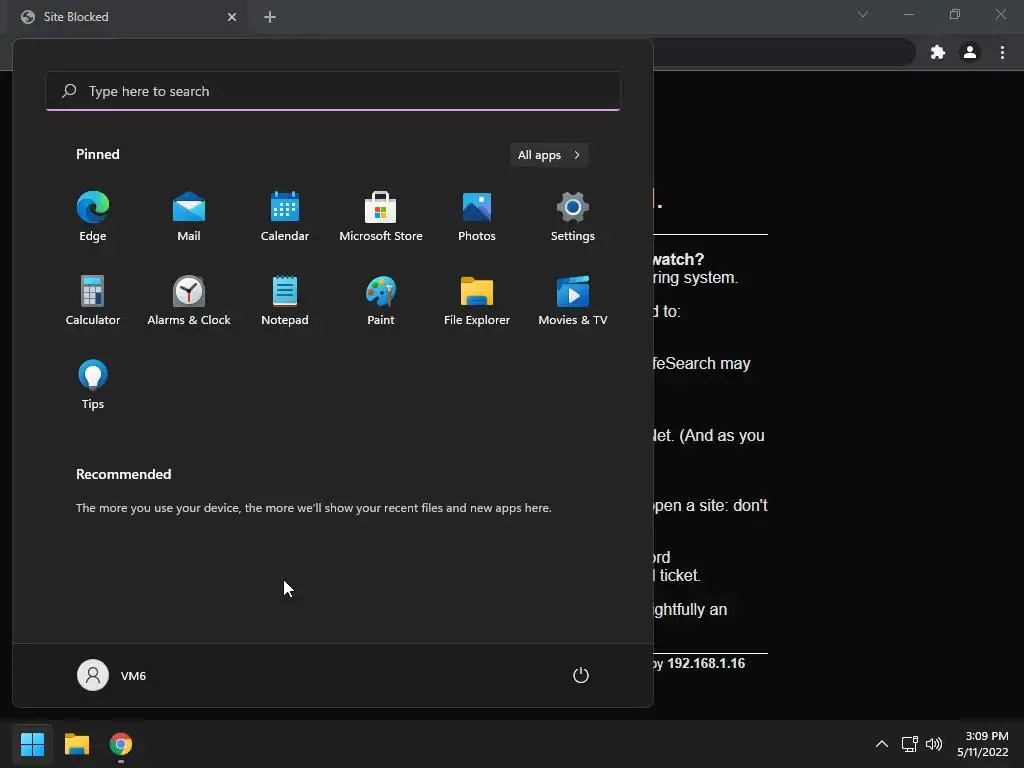Viewport: 1024px width, 768px height.
Task: Focus the Type here to search box
Action: pos(333,91)
